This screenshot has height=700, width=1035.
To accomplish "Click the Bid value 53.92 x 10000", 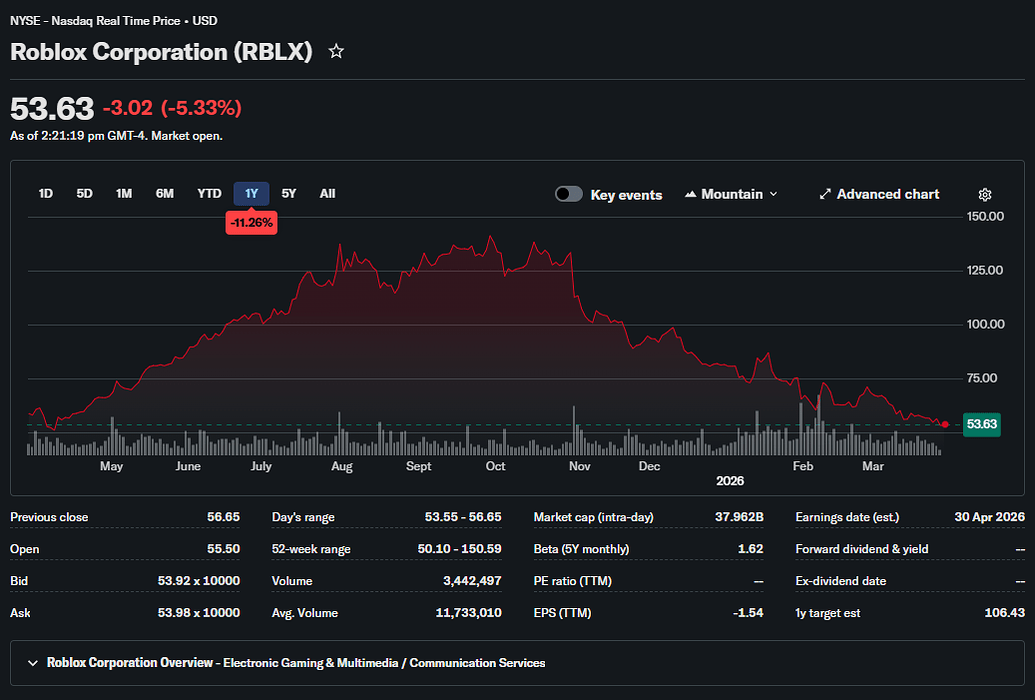I will (x=199, y=580).
